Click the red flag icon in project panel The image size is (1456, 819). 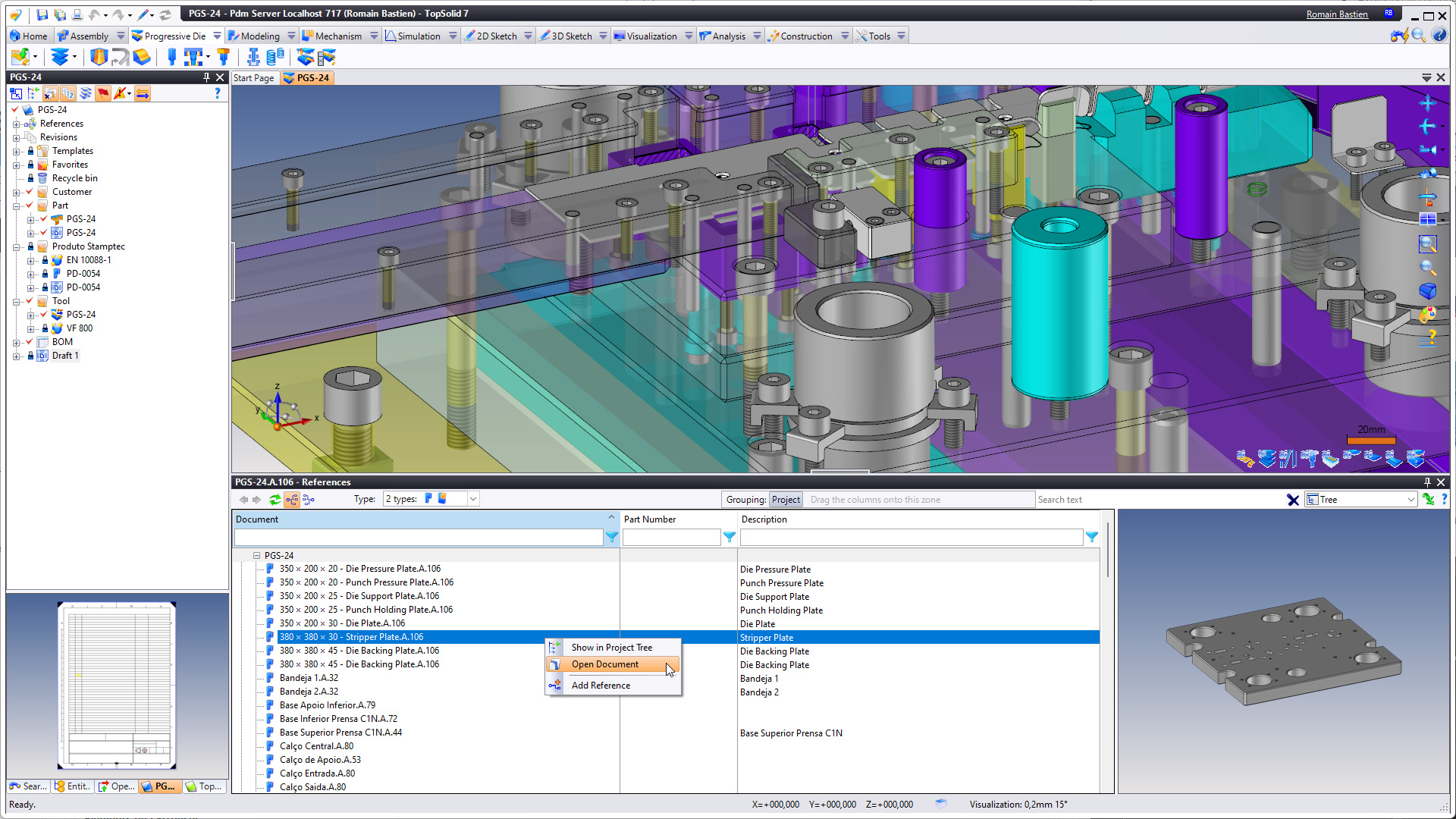click(x=102, y=93)
